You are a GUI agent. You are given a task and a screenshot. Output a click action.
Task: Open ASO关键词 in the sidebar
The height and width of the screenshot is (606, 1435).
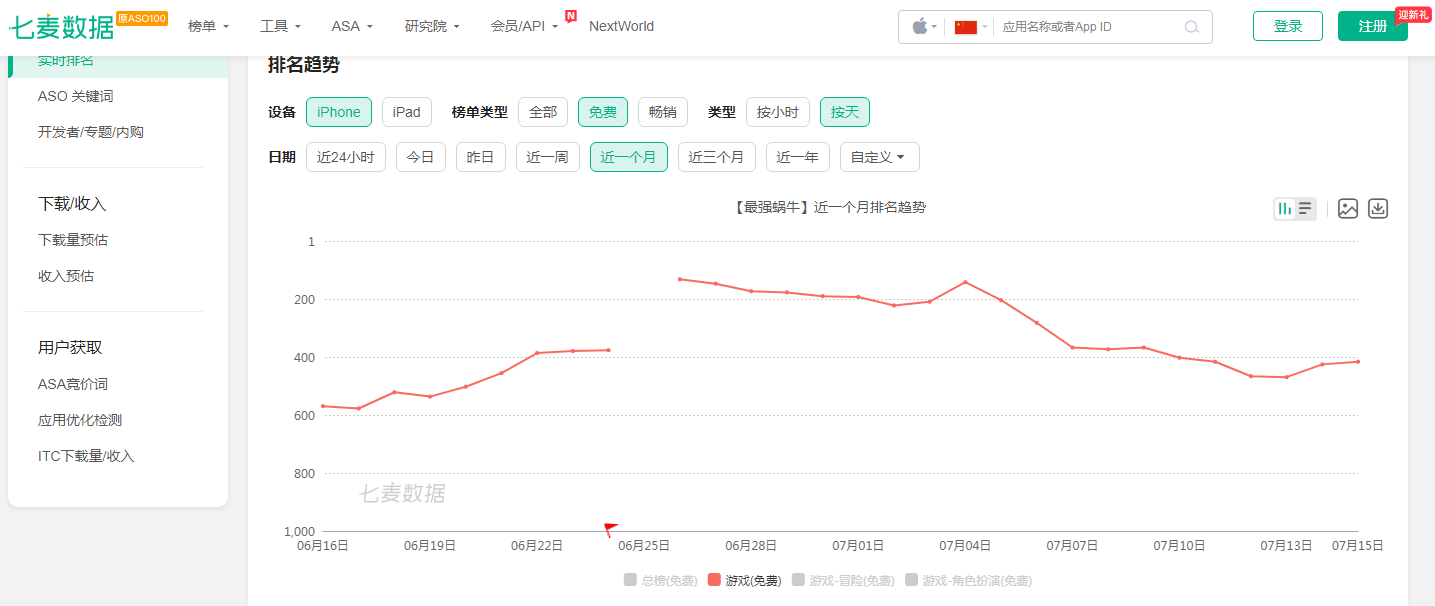[x=75, y=95]
